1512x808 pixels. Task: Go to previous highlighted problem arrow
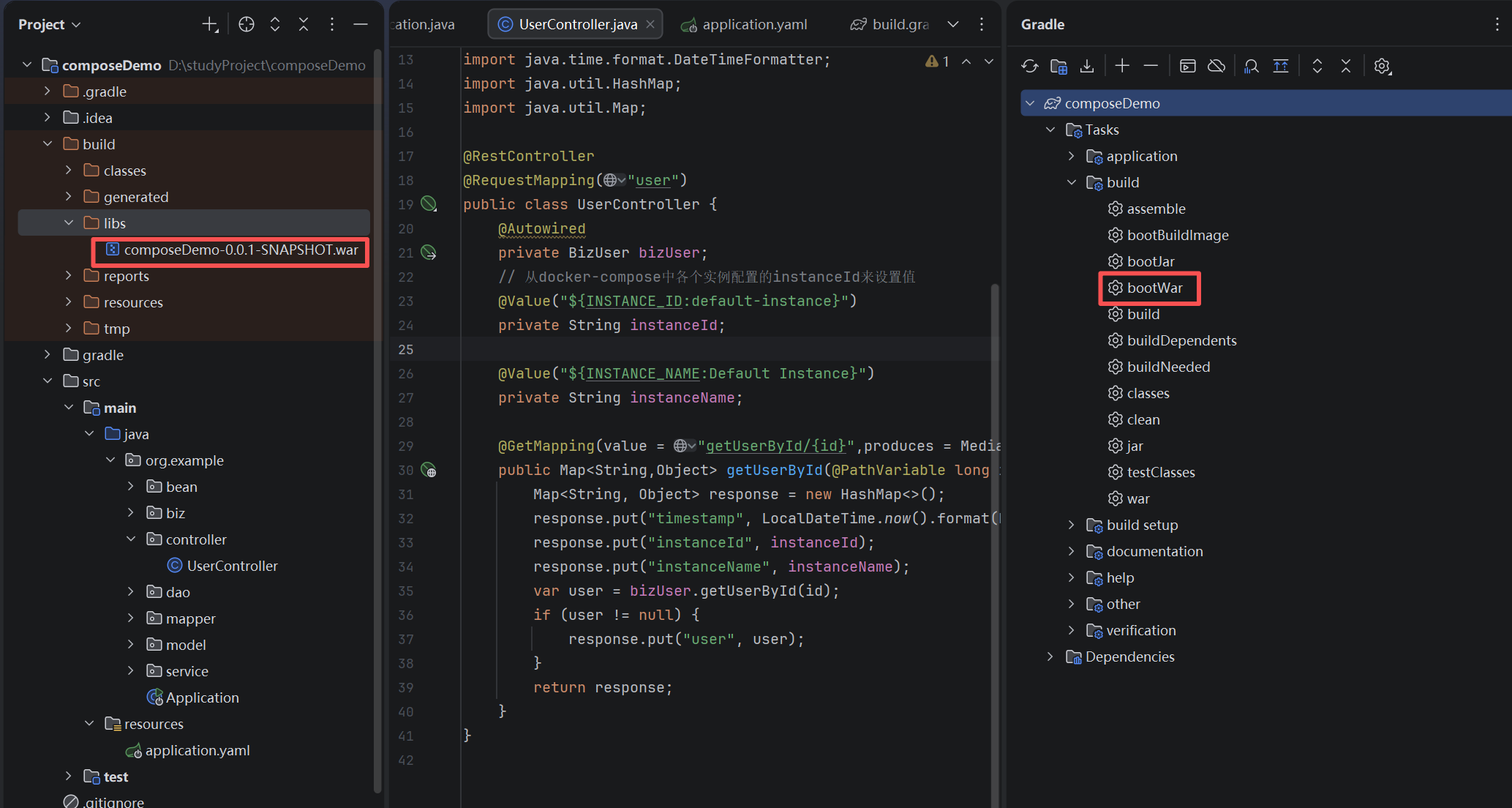pos(966,61)
